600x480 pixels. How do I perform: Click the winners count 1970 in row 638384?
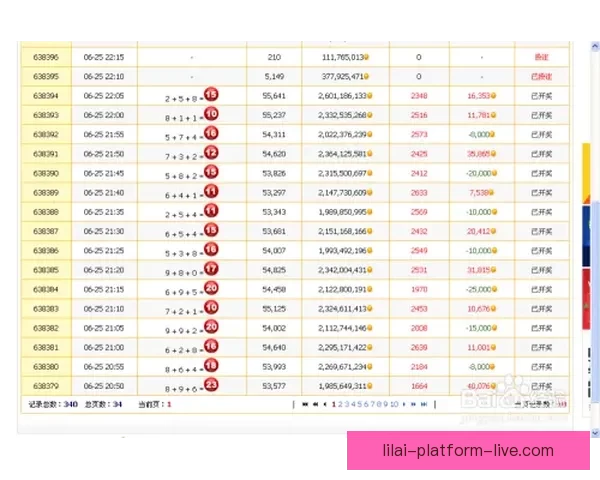[x=419, y=289]
